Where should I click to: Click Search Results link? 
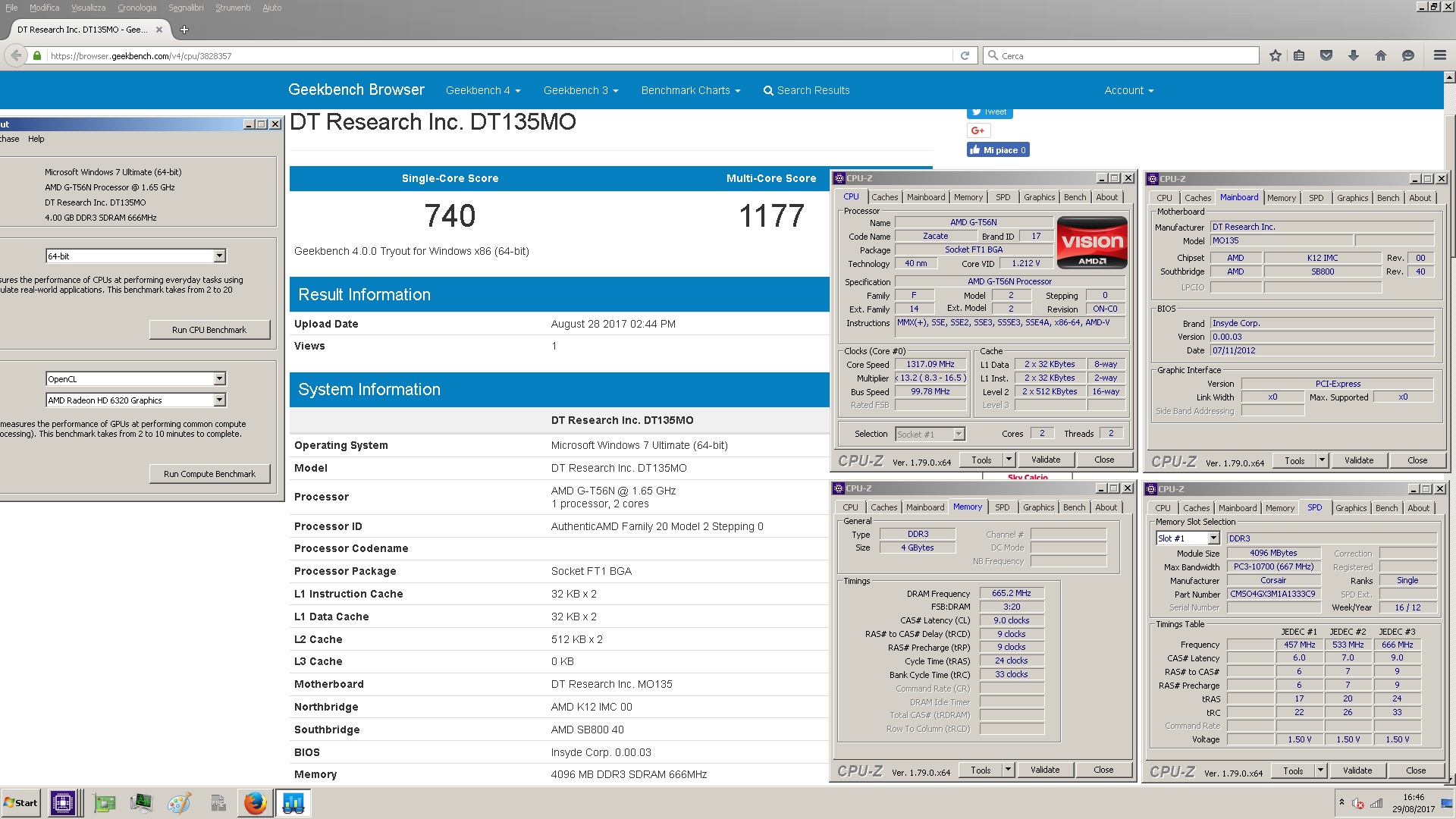[806, 90]
